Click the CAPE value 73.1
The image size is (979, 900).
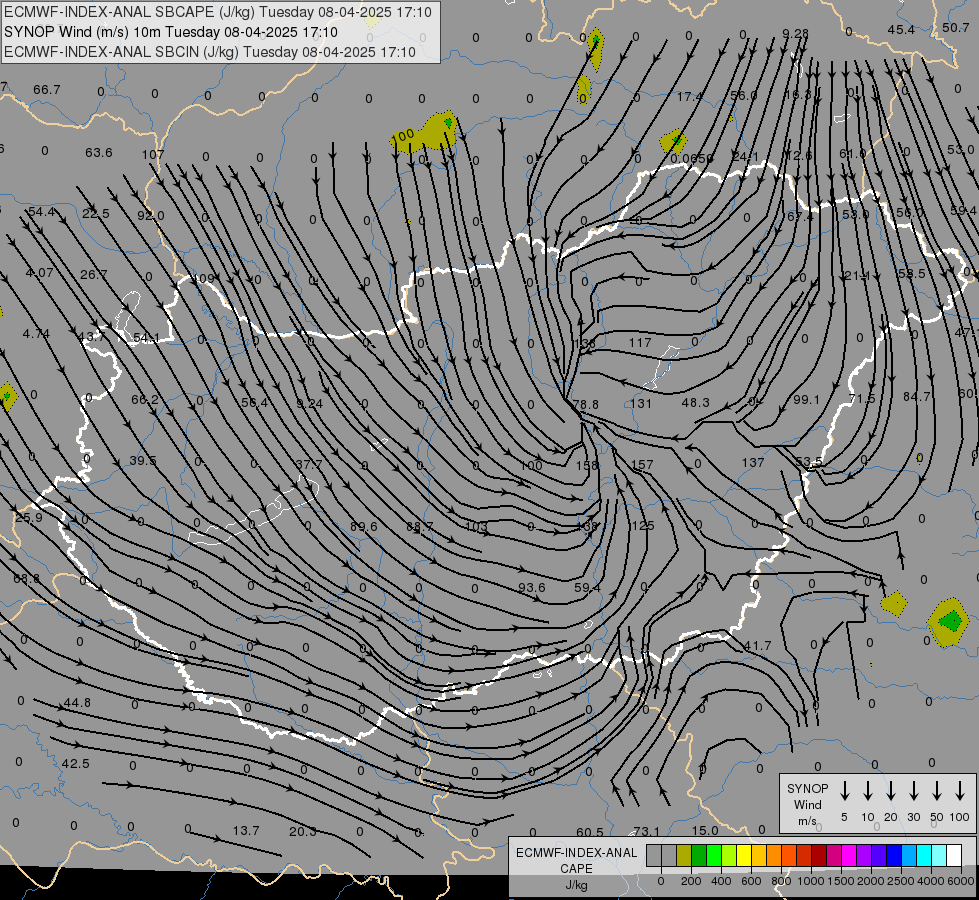pos(646,831)
